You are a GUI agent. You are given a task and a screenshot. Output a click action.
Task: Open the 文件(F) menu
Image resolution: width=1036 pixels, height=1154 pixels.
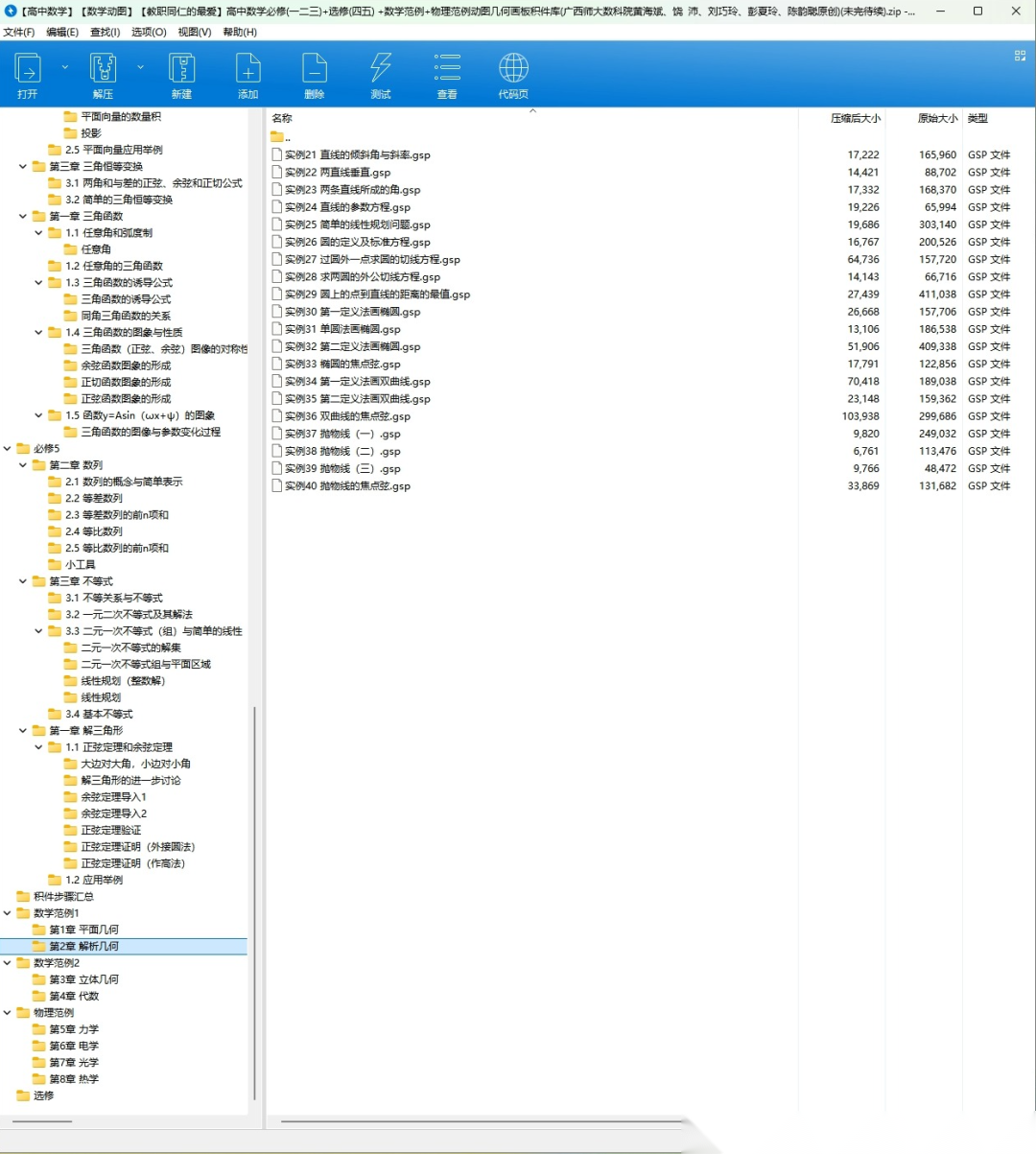coord(19,32)
